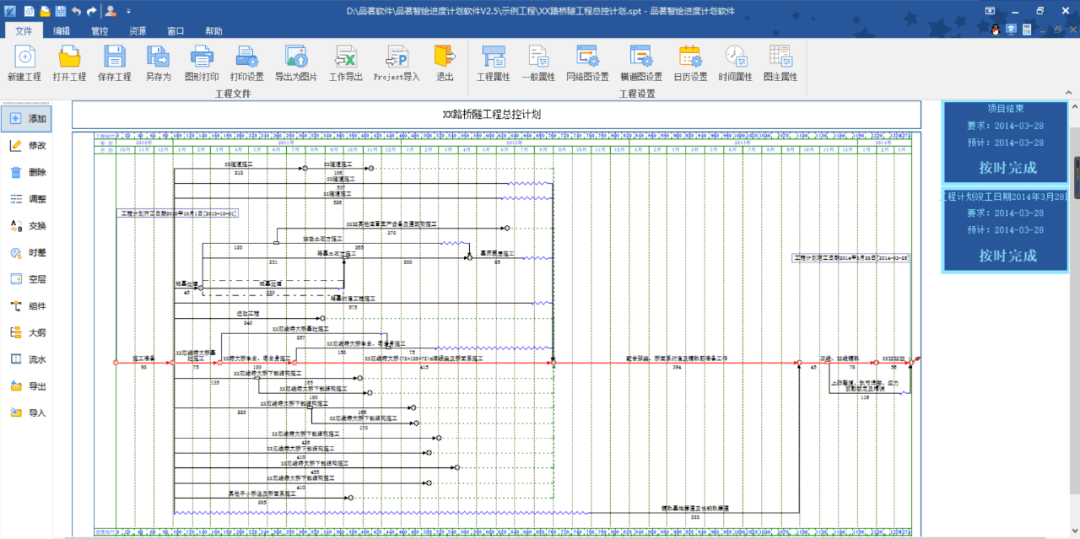Click the user account icon in title bar
This screenshot has height=539, width=1080.
(110, 11)
